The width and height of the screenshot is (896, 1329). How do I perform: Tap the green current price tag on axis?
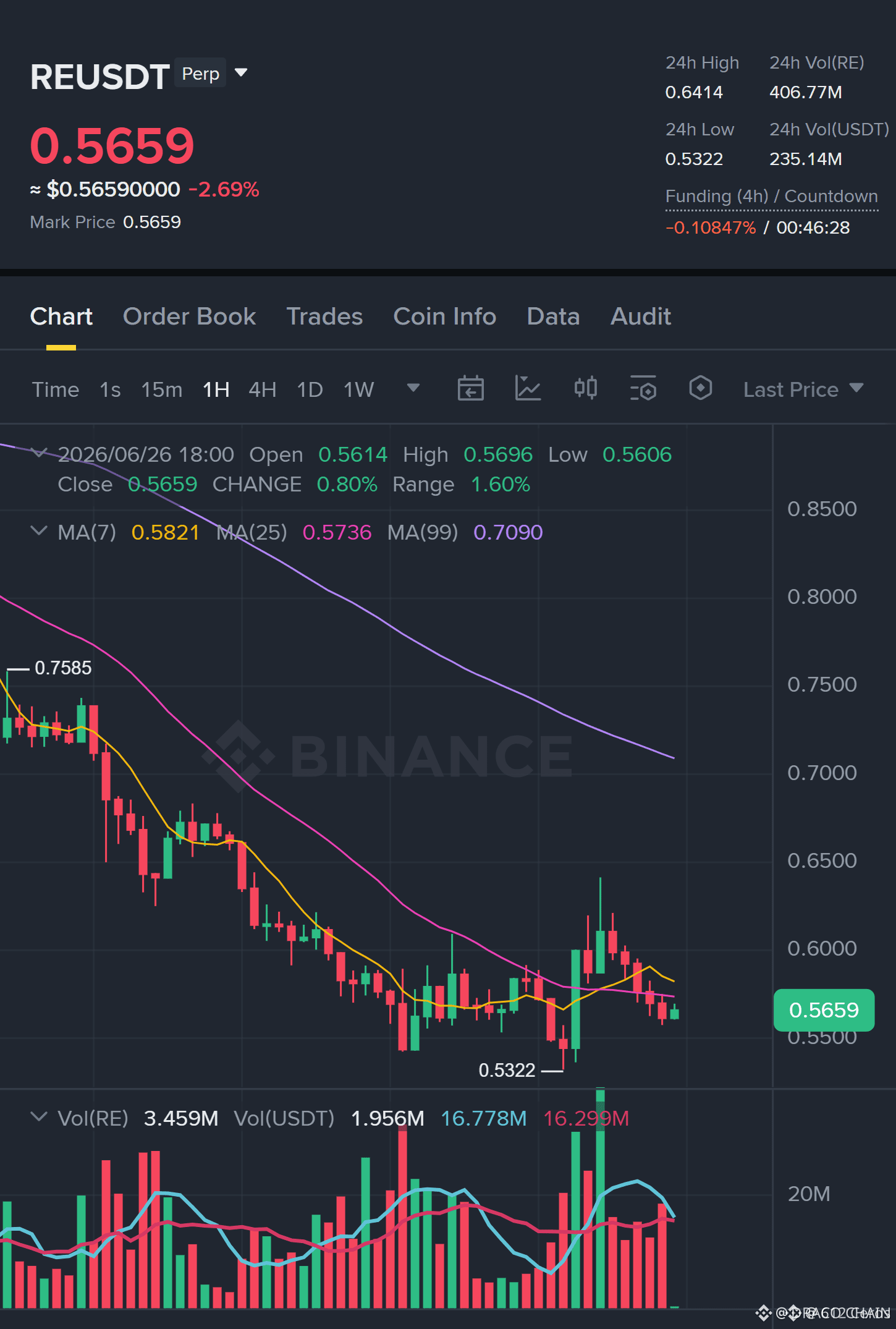pos(824,1010)
